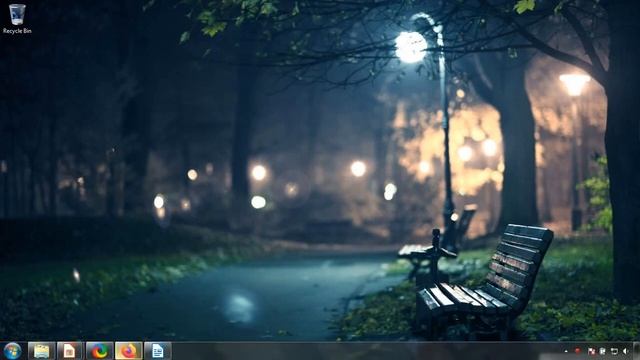Click the red tray notification icon
Viewport: 640px width, 360px height.
pos(578,351)
